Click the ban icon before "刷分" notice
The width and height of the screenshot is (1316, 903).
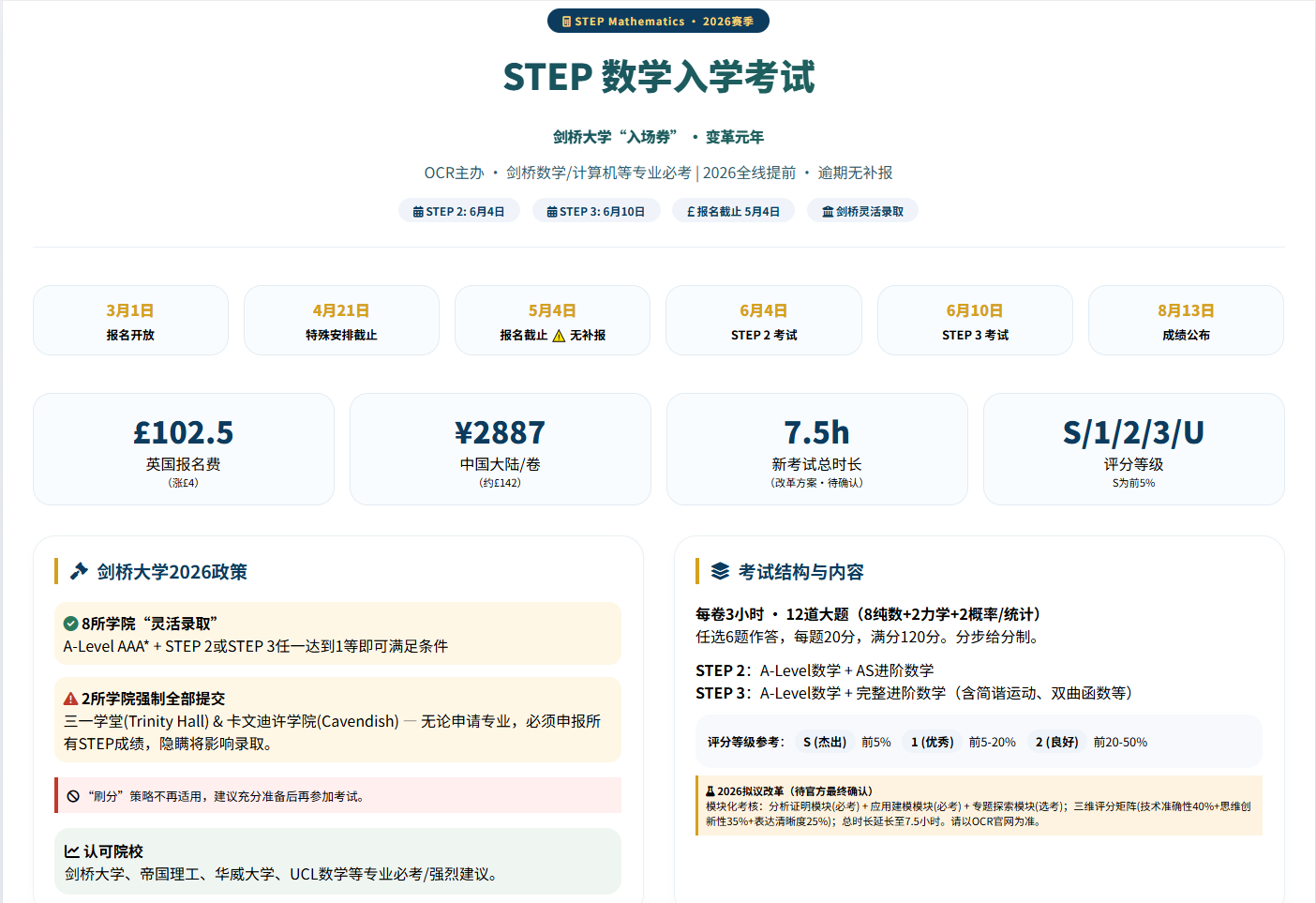click(x=73, y=796)
